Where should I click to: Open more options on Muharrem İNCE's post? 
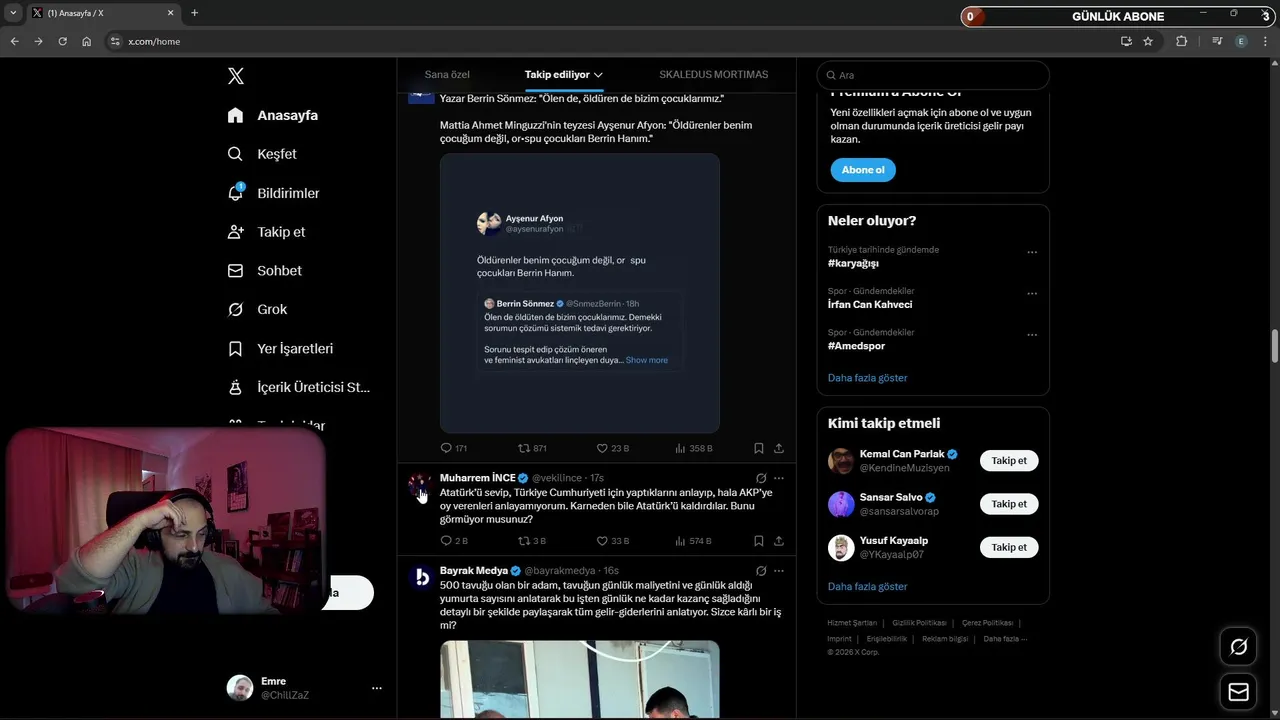click(779, 478)
